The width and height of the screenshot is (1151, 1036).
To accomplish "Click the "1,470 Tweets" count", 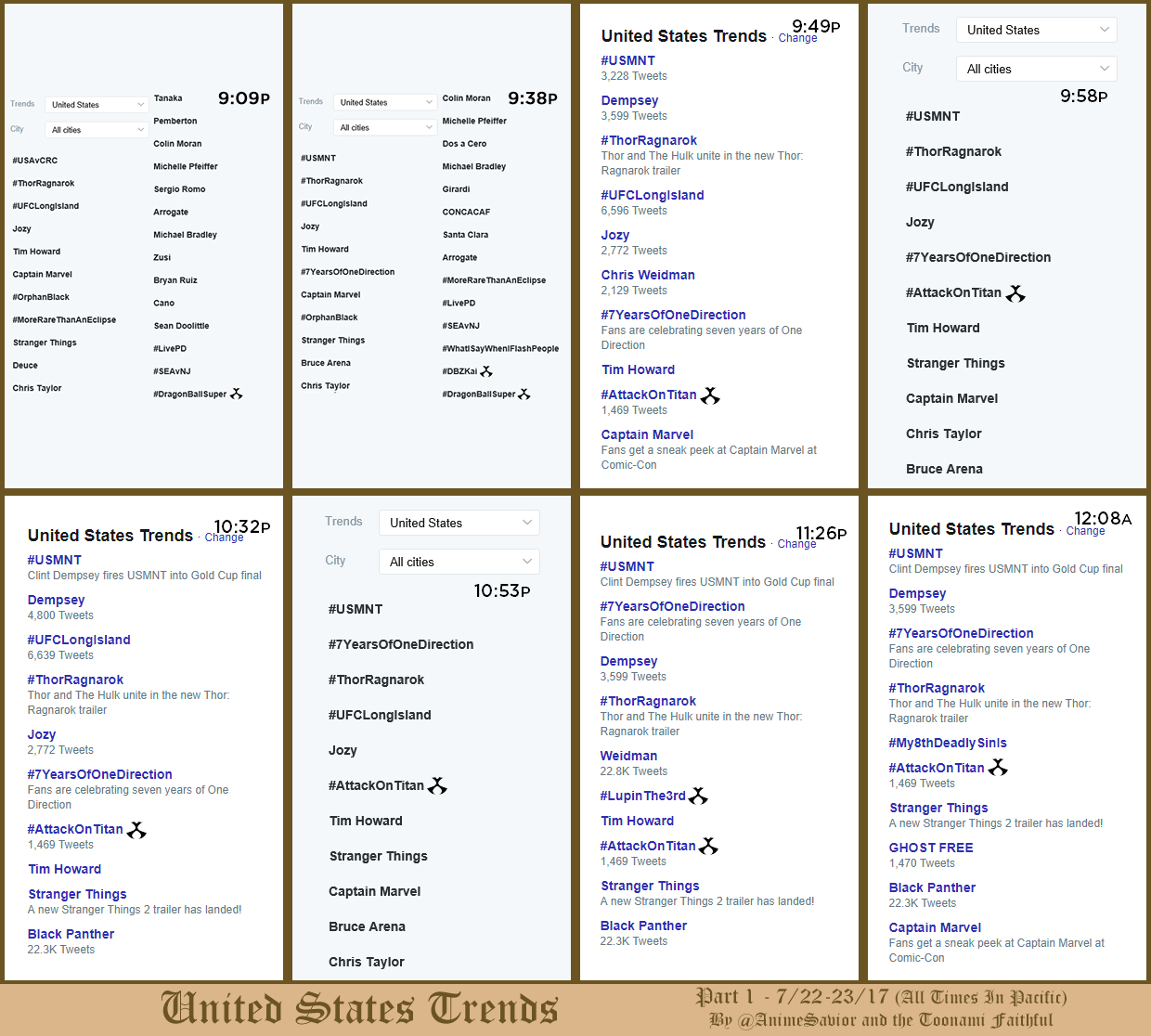I will (922, 863).
